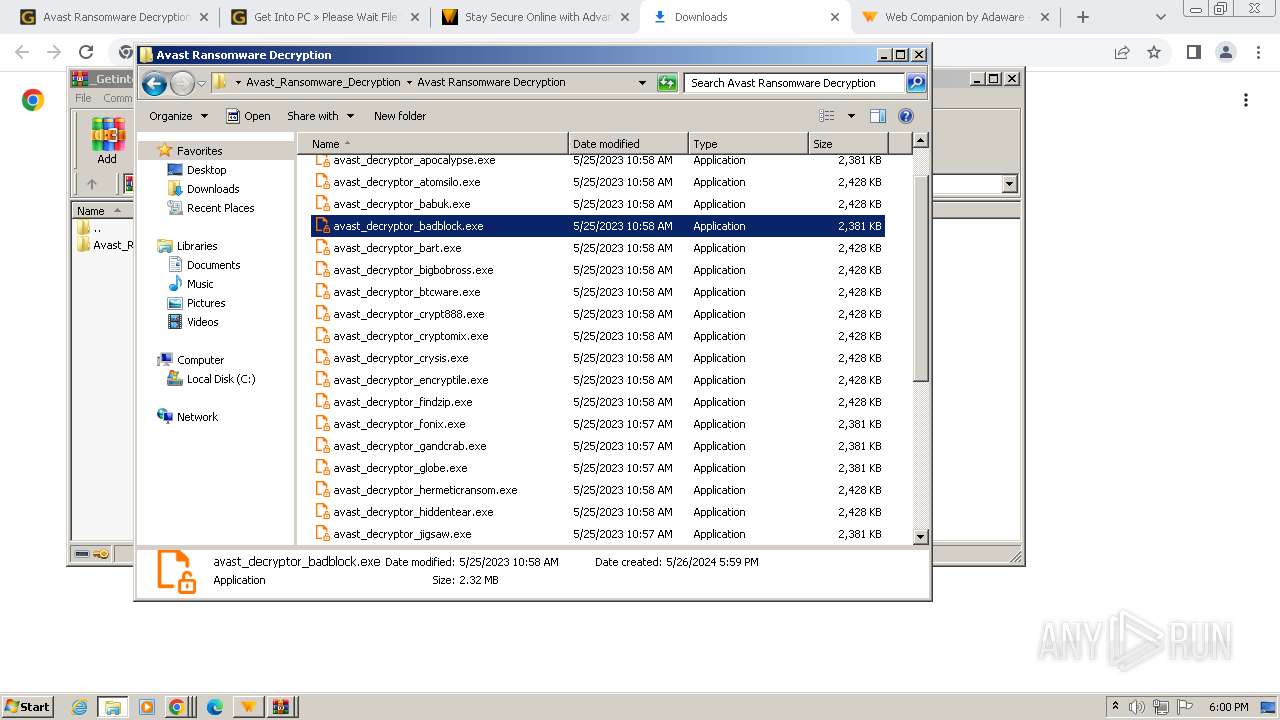Open Videos library
1280x720 pixels.
(202, 322)
